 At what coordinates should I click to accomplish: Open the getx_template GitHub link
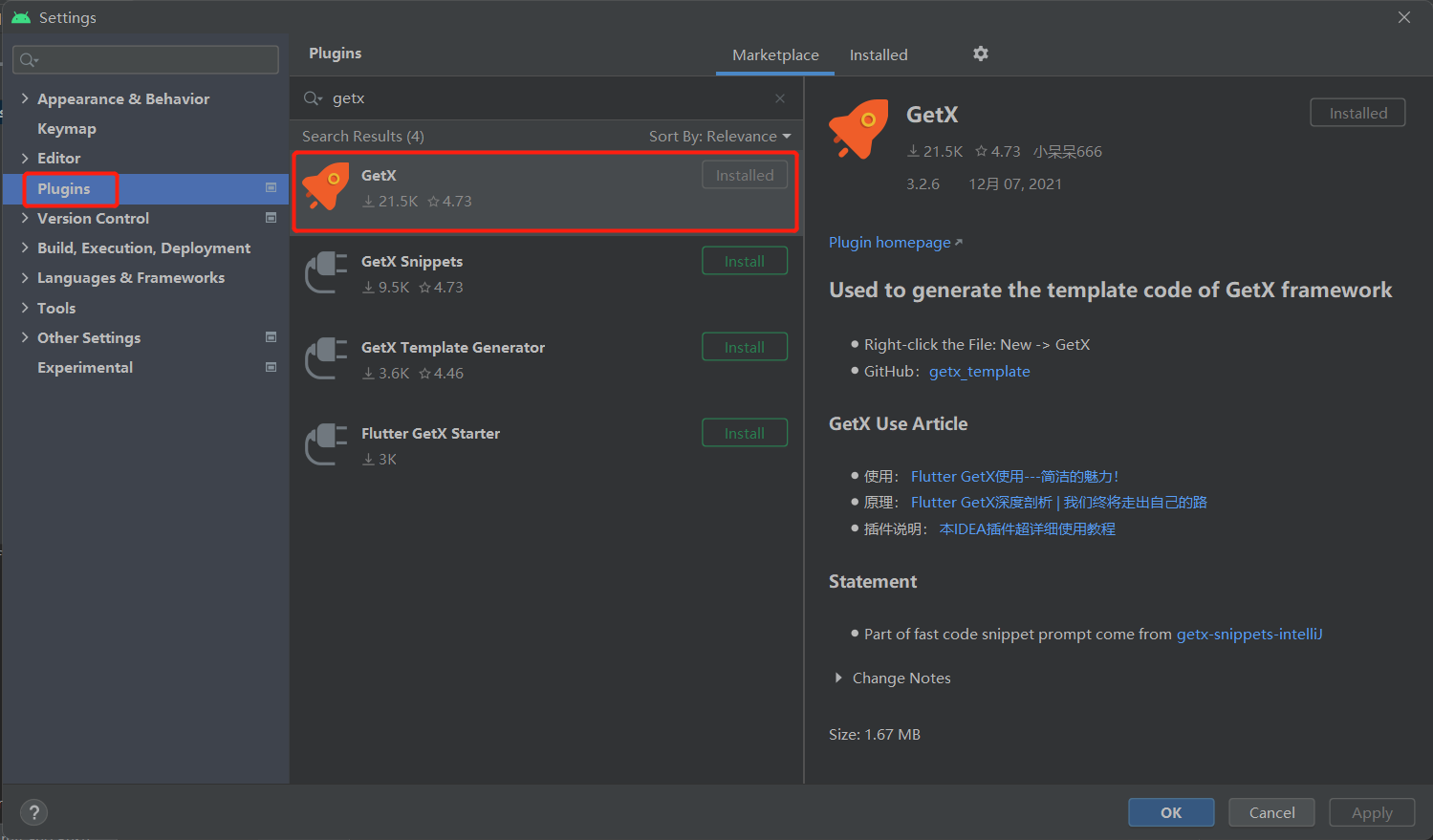(979, 371)
